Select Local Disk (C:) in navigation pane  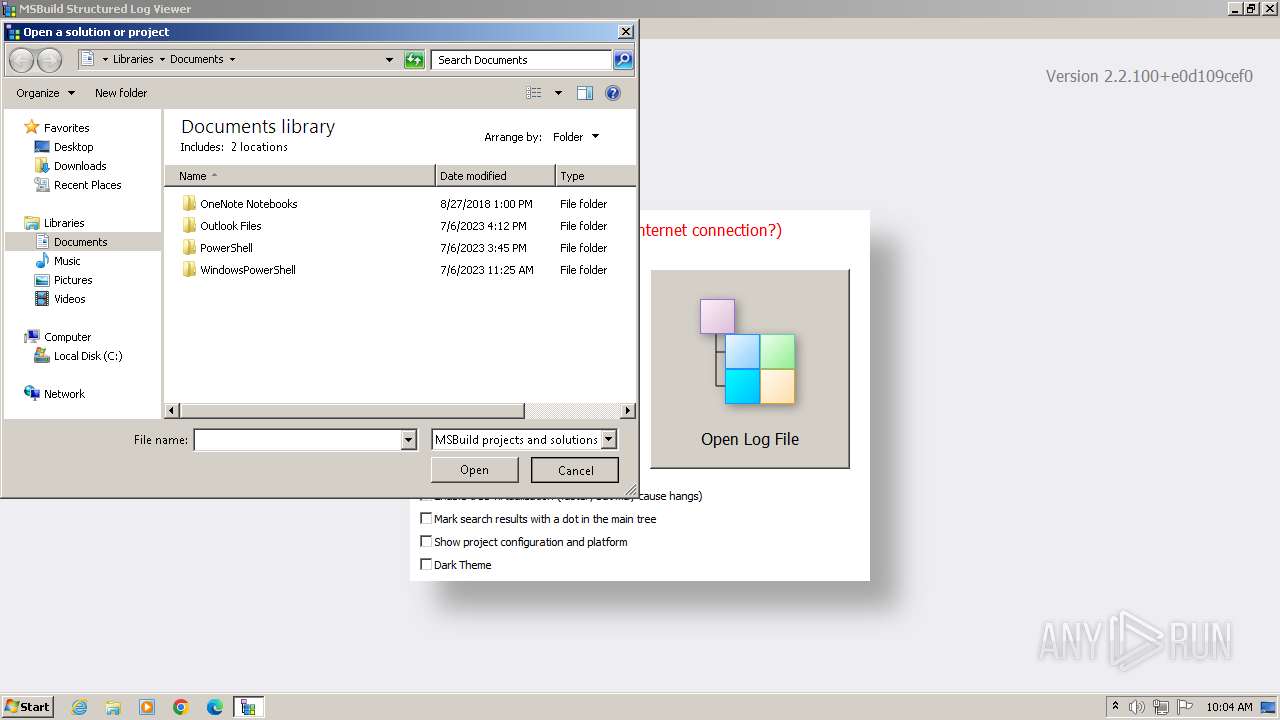tap(88, 356)
